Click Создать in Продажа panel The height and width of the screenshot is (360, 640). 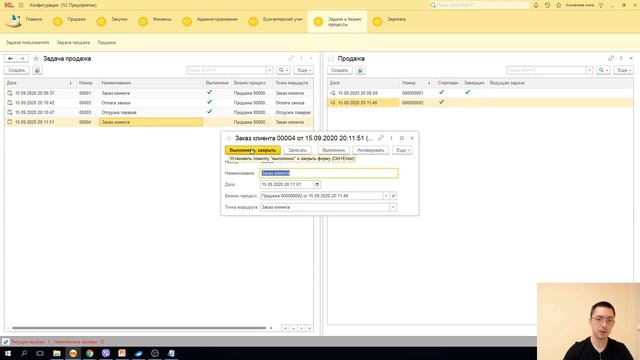coord(340,70)
